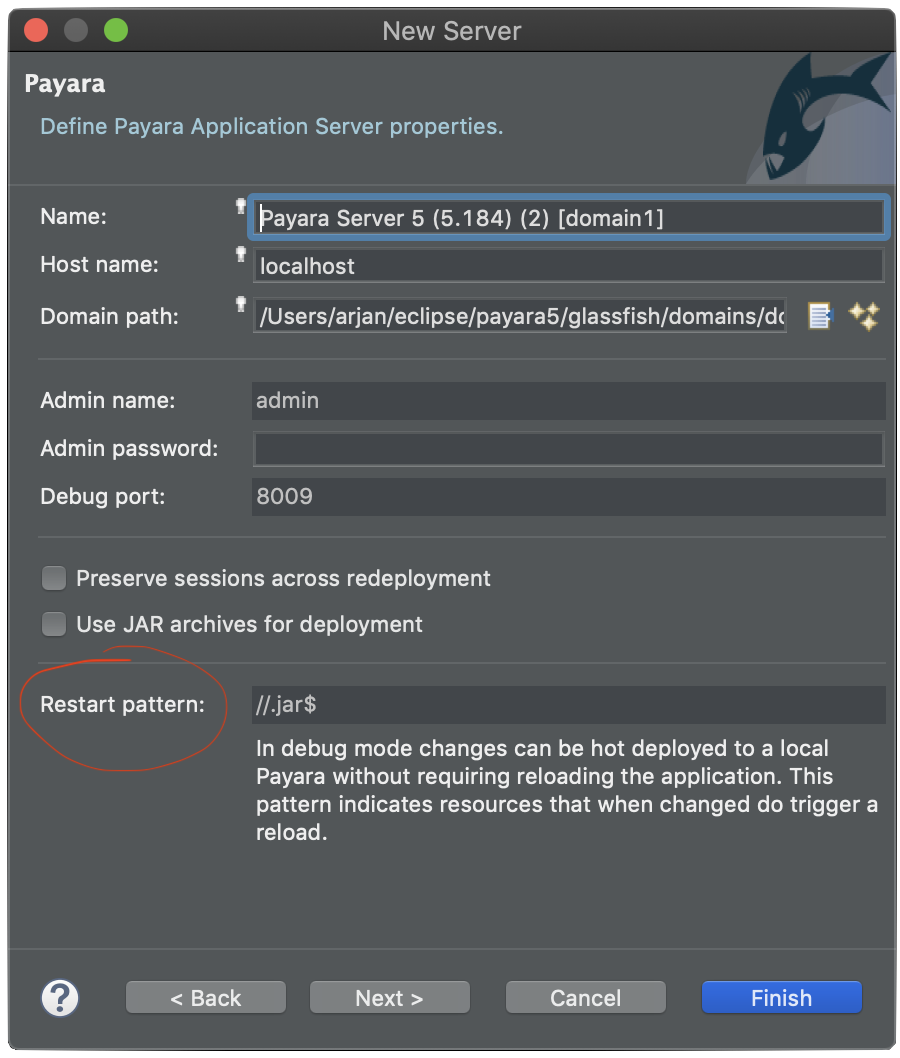Click the empty Admin password field

[x=568, y=449]
